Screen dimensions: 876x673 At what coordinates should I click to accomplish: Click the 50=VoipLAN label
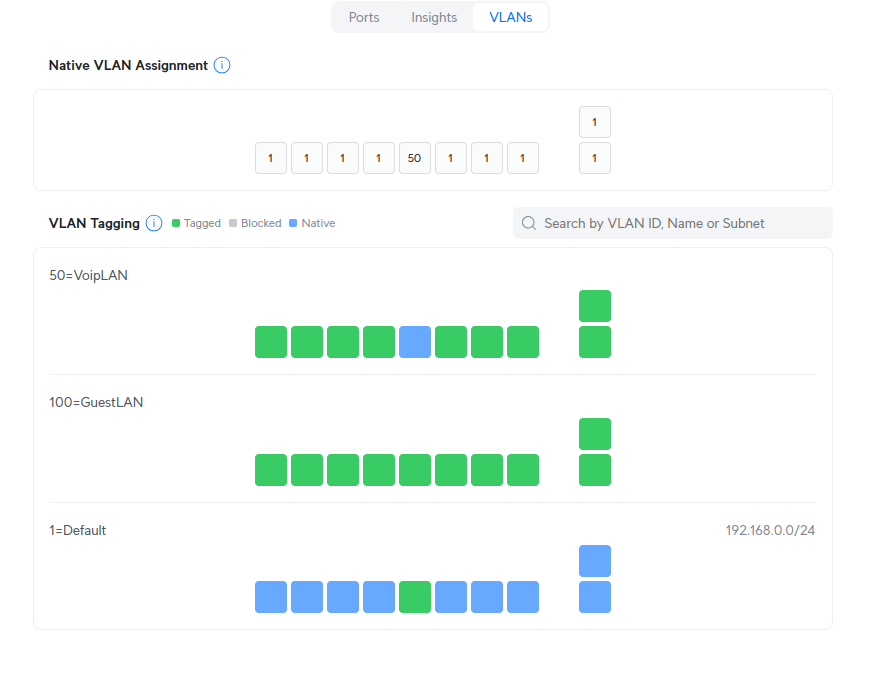pyautogui.click(x=89, y=275)
